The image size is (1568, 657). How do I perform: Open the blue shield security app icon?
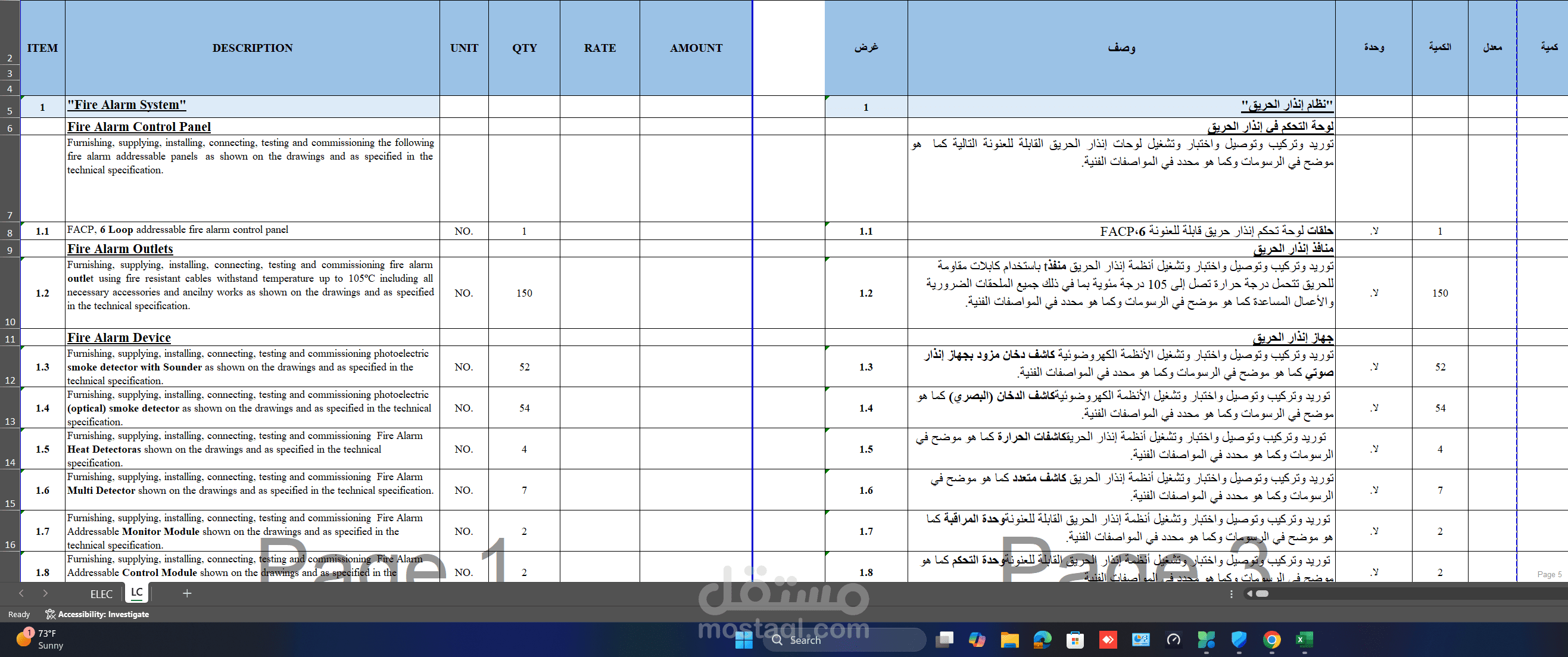[1239, 640]
